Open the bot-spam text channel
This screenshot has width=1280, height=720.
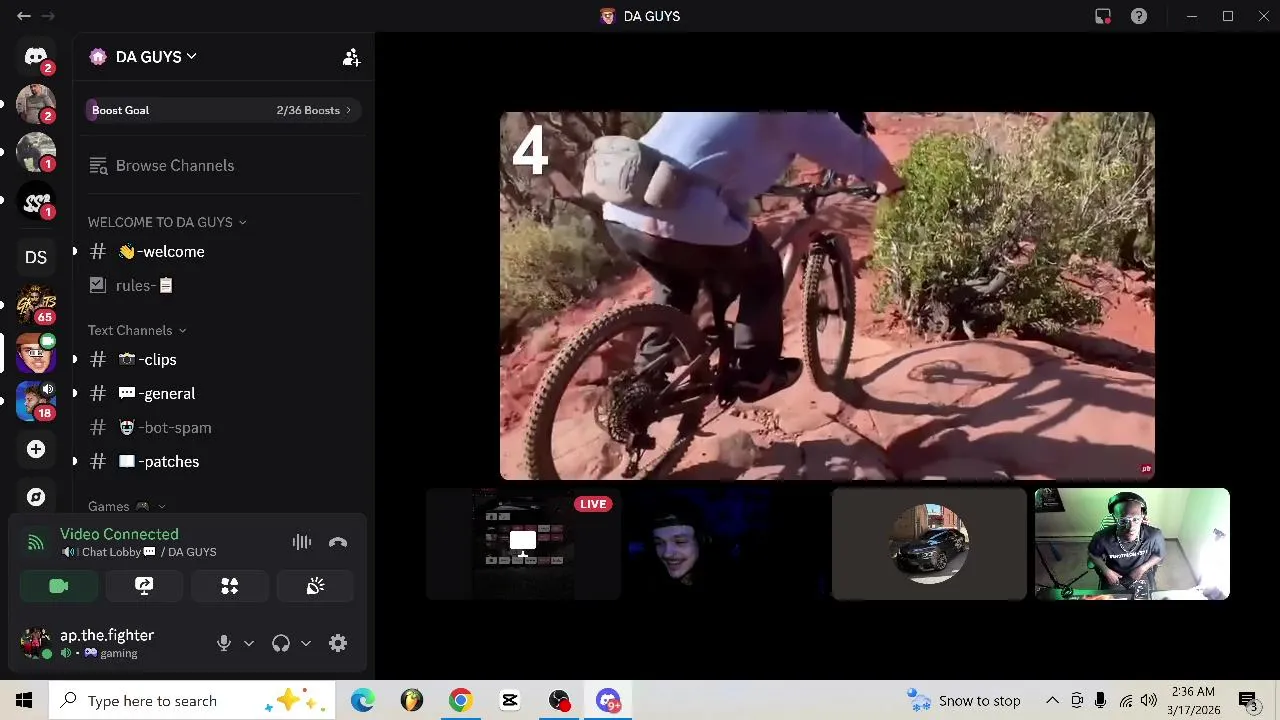click(223, 428)
